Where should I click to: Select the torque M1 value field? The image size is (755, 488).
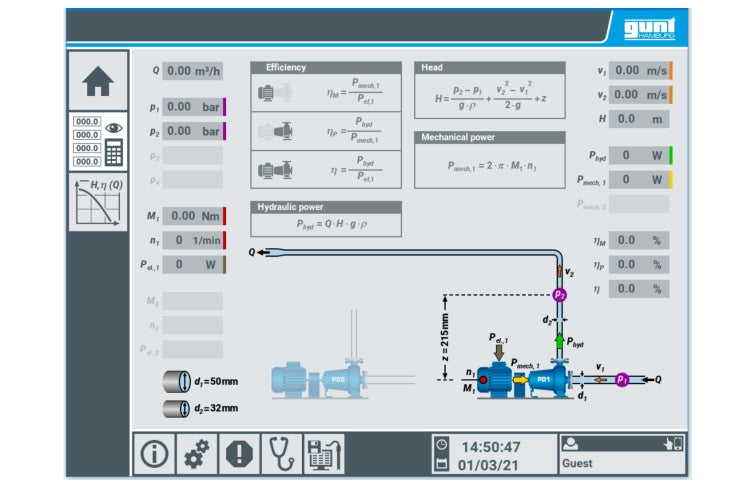tap(192, 215)
